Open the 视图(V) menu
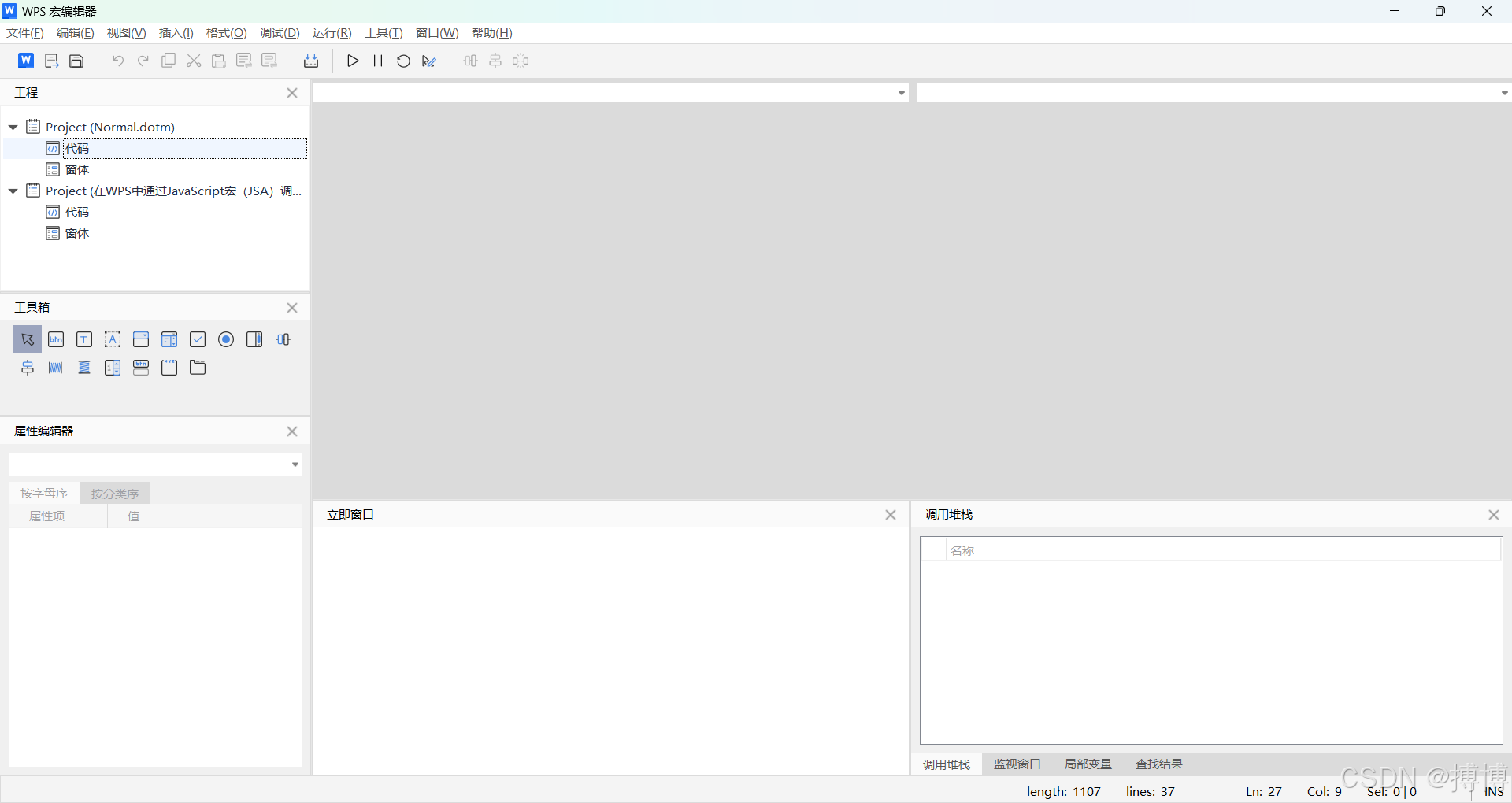This screenshot has width=1512, height=803. 127,33
